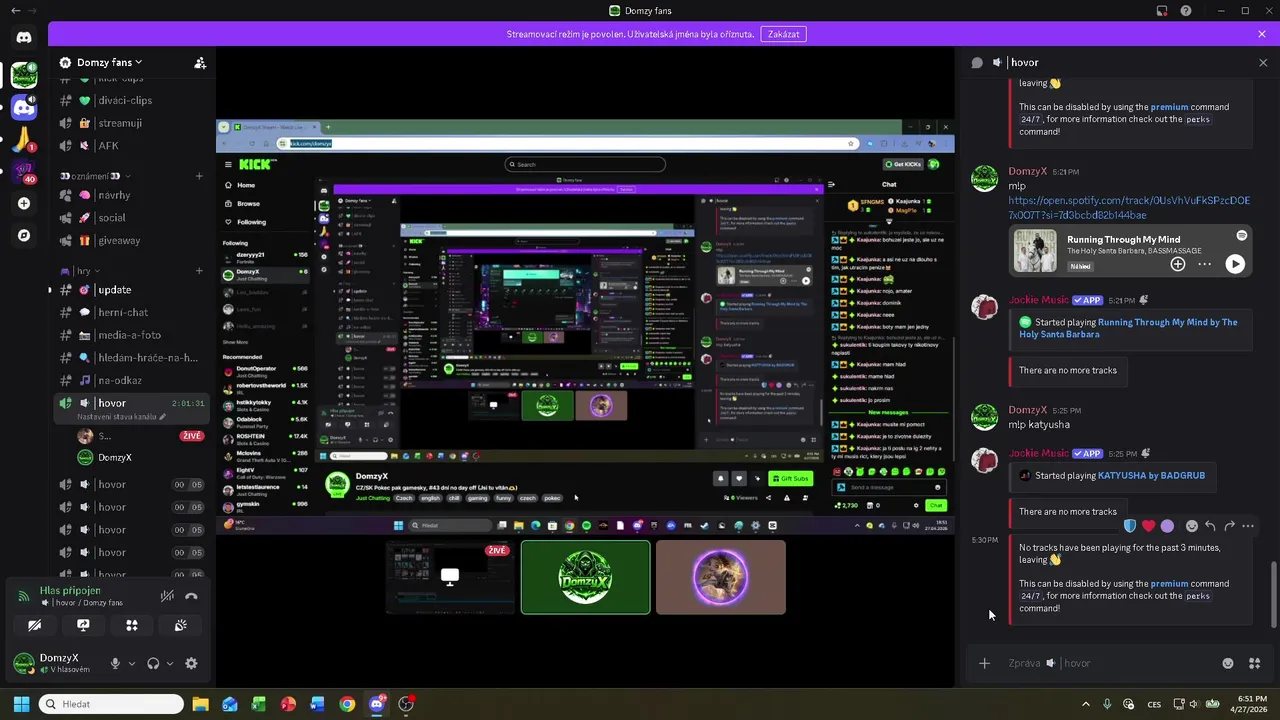
Task: Open the social announcement channel
Action: click(132, 217)
